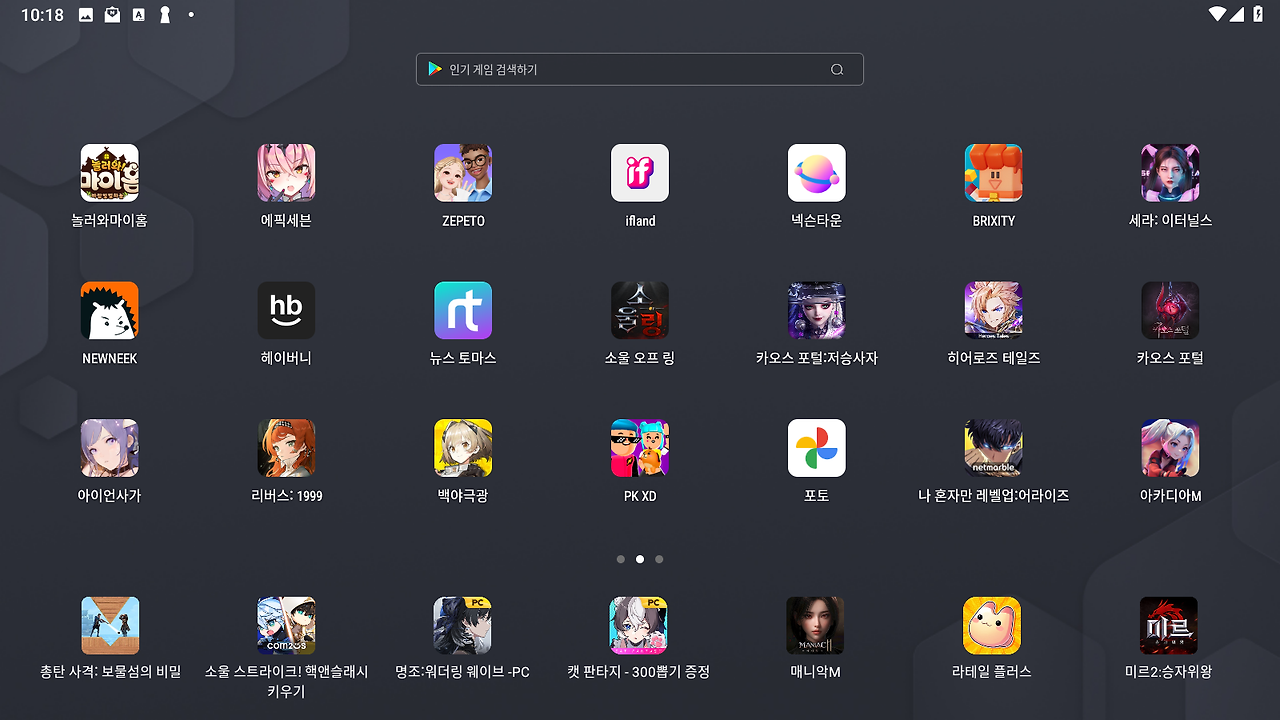
Task: Tap the image notification icon in status bar
Action: (x=86, y=15)
